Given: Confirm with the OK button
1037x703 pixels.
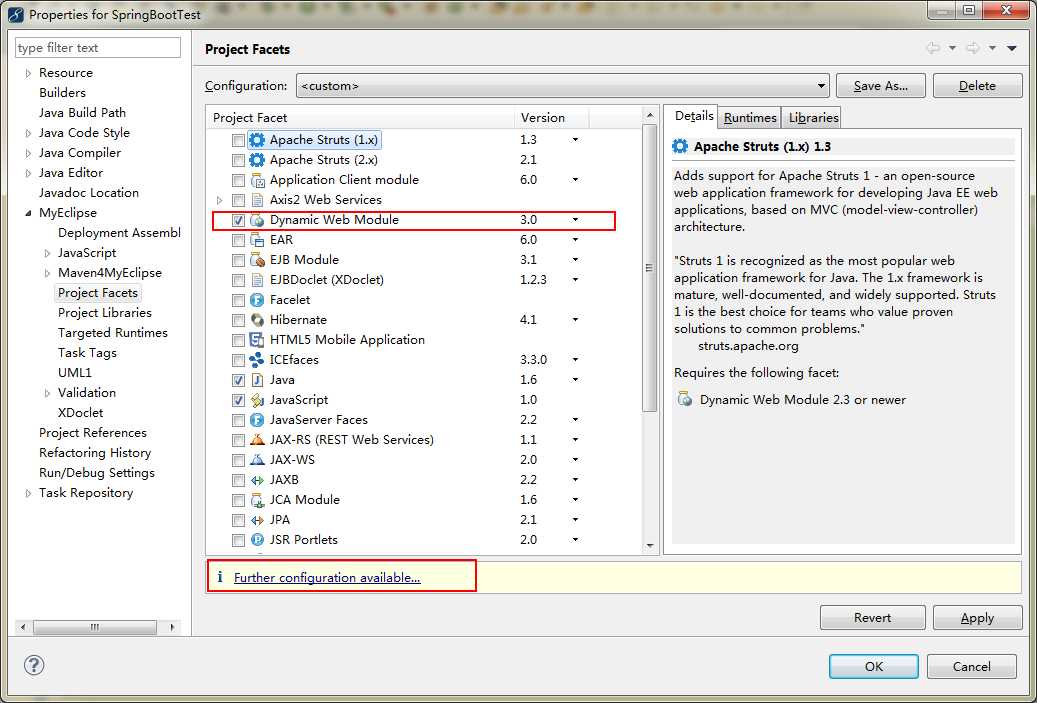Looking at the screenshot, I should click(873, 666).
